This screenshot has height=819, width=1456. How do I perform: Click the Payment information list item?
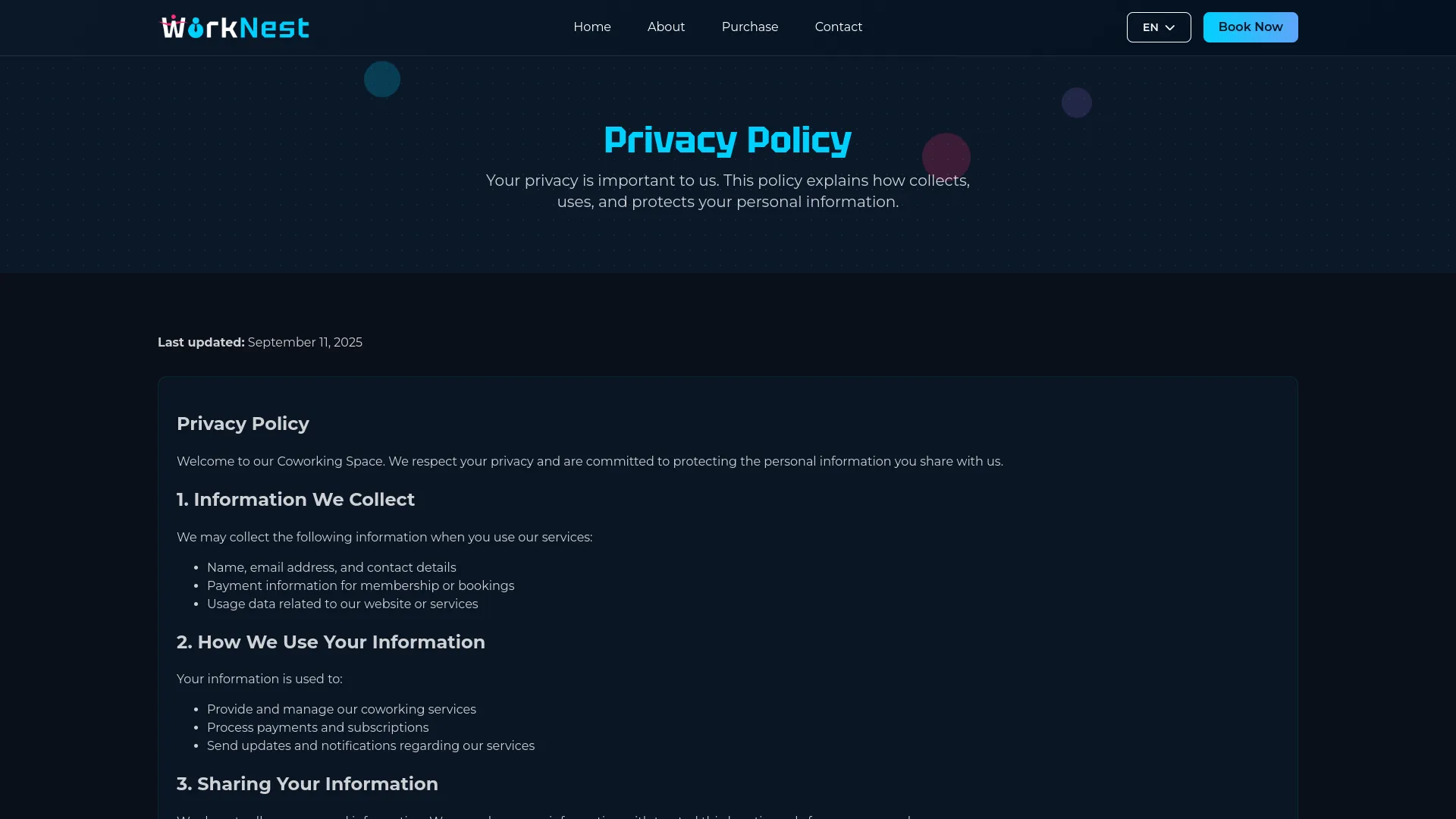coord(360,586)
